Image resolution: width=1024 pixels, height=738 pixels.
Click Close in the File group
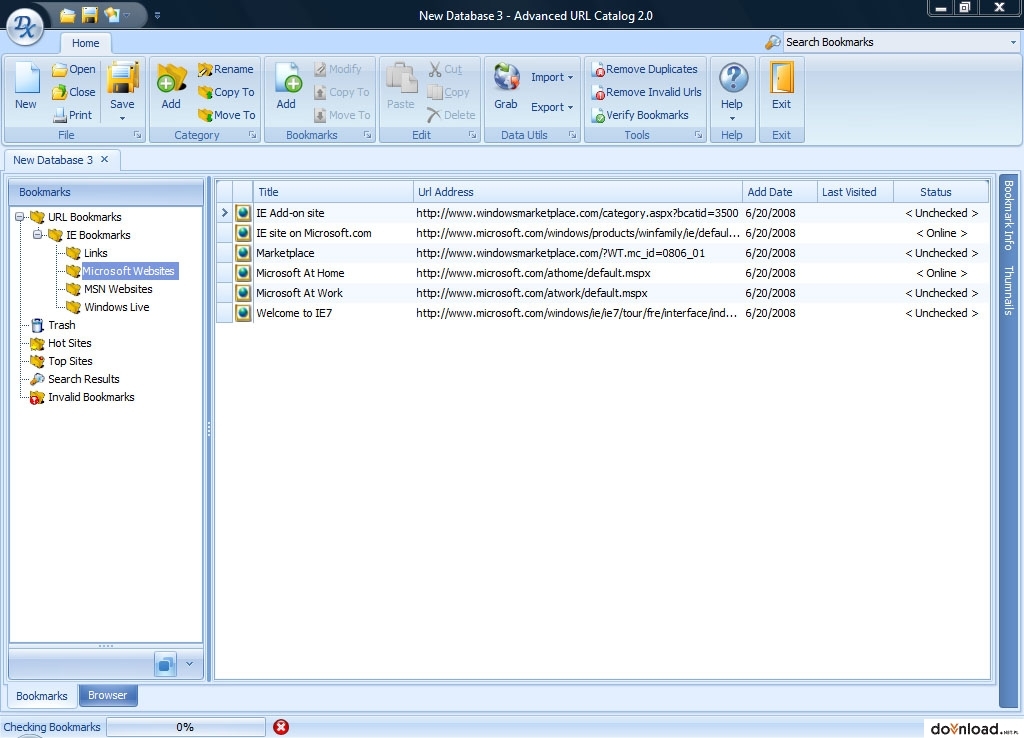74,92
